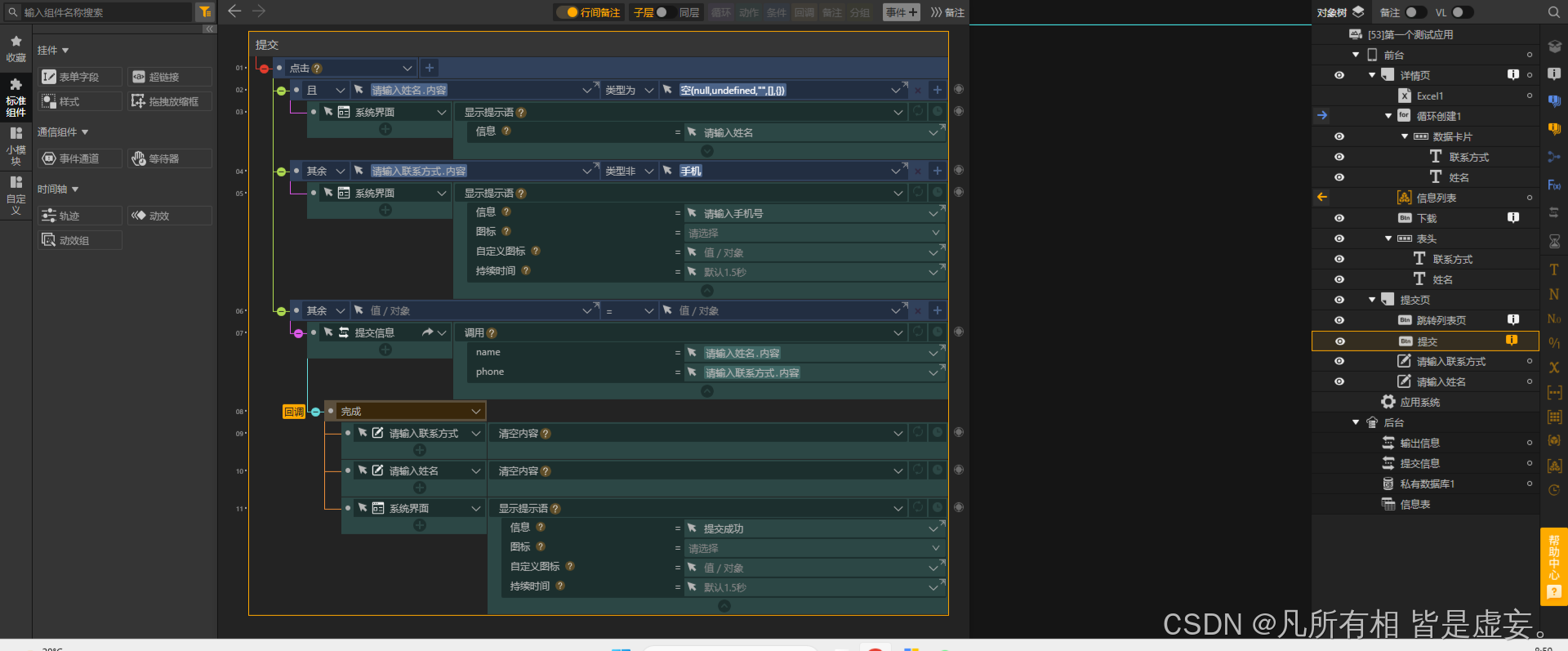Select the 等待器 component
The height and width of the screenshot is (651, 1568).
click(x=170, y=158)
